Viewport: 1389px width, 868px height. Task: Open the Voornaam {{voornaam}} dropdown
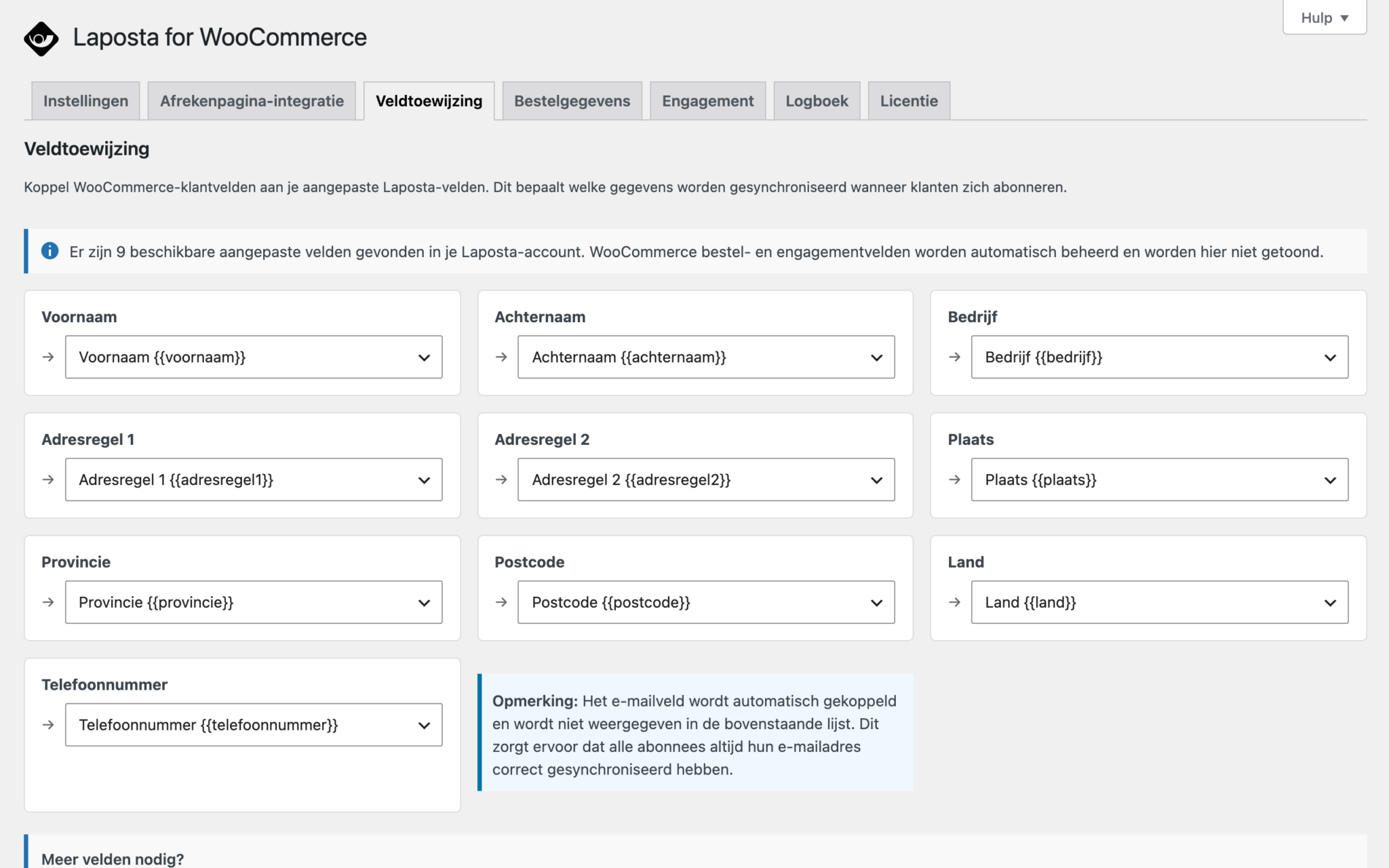click(254, 357)
